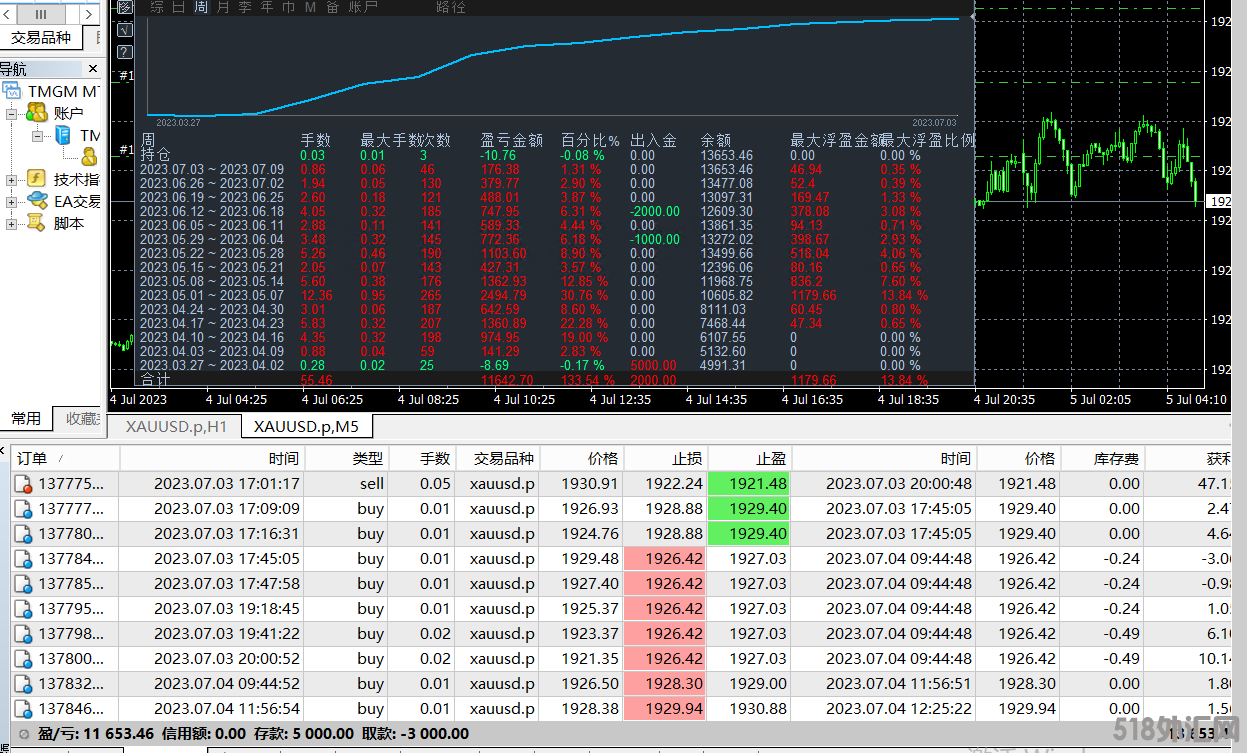Image resolution: width=1247 pixels, height=753 pixels.
Task: Select the 综 summary option on the overlay
Action: (x=157, y=7)
